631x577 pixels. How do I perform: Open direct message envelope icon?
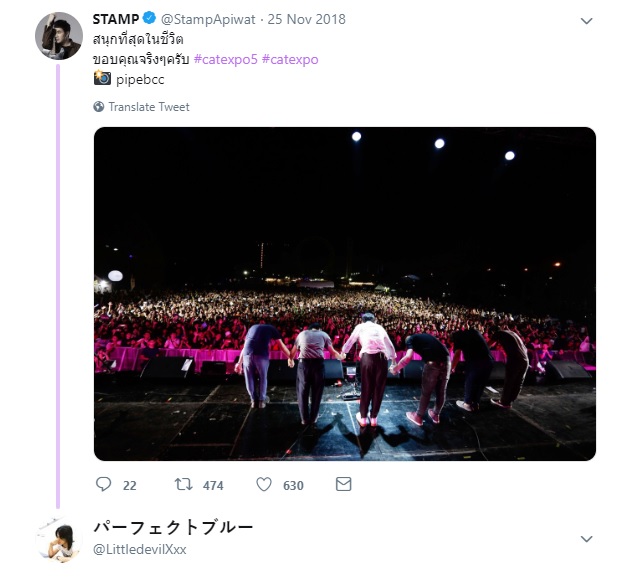(x=343, y=484)
